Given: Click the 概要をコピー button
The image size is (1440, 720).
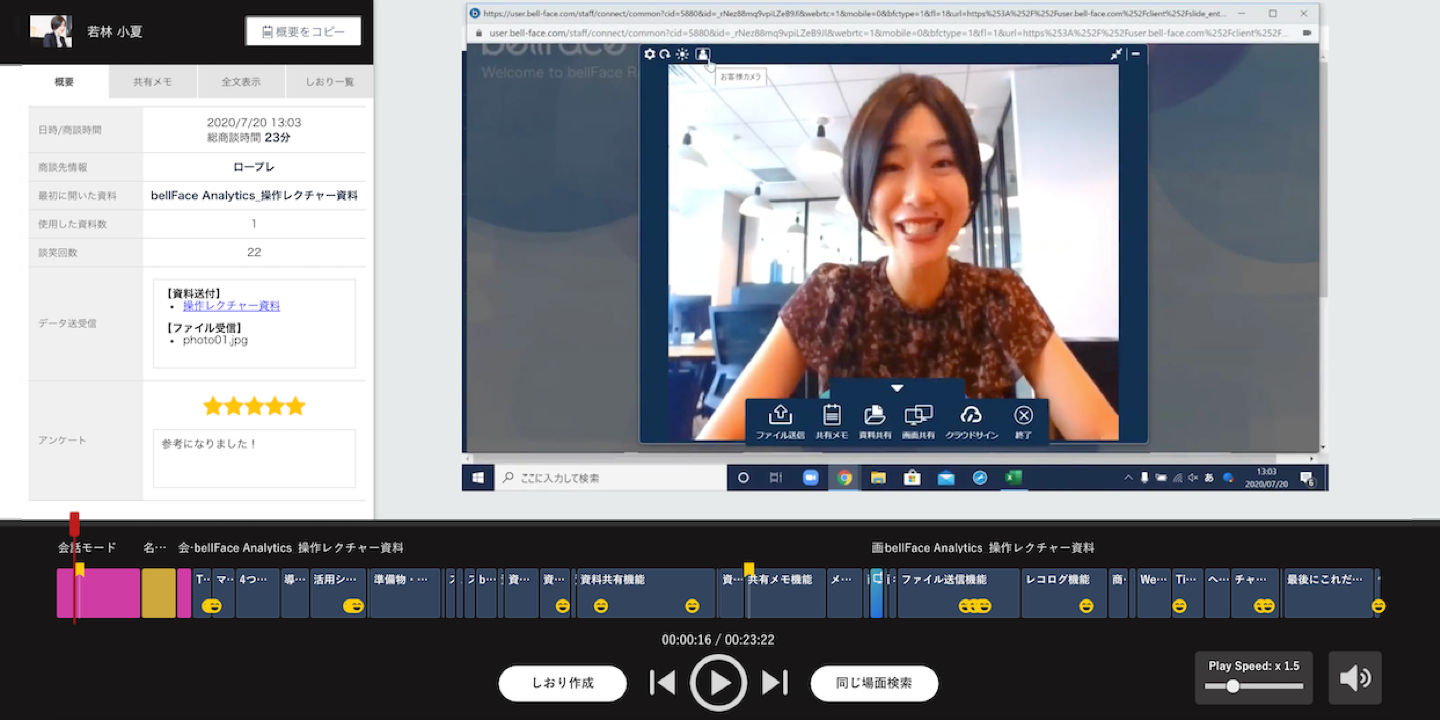Looking at the screenshot, I should click(x=303, y=31).
